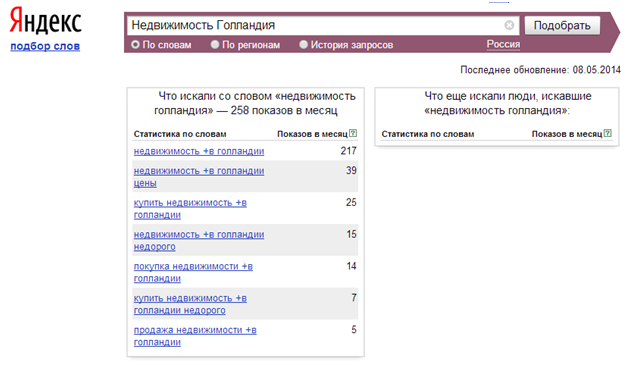Screen dimensions: 627x370
Task: Click the Яндекс logo
Action: click(46, 21)
